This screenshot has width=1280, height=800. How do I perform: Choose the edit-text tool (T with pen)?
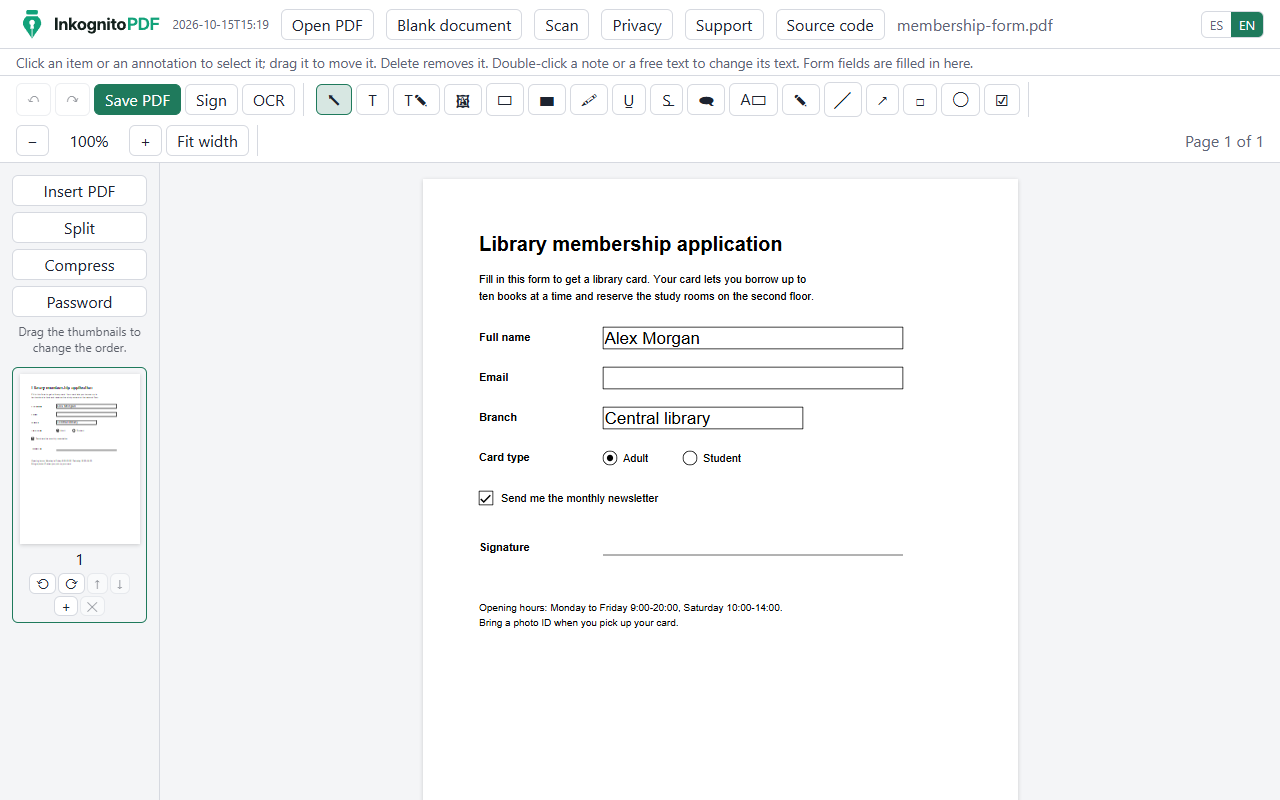click(416, 100)
